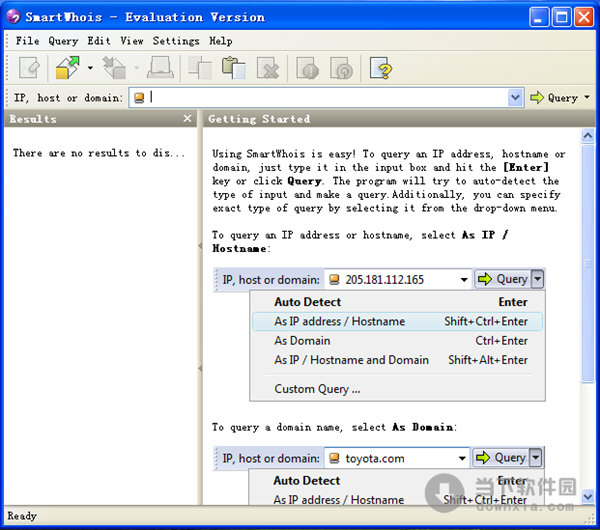Click the Paste clipboard toolbar icon
Image resolution: width=600 pixels, height=530 pixels.
tap(233, 68)
